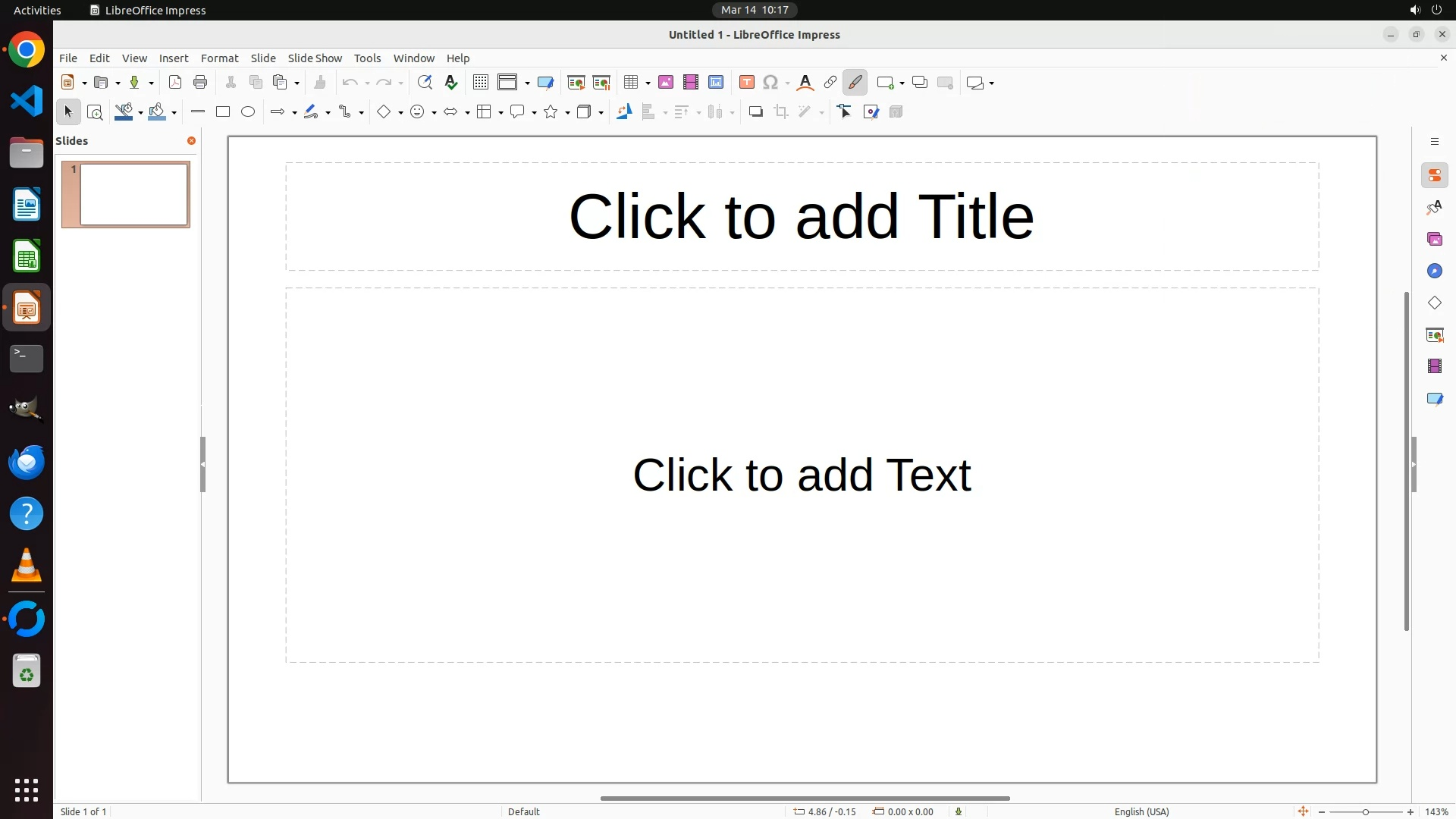
Task: Toggle Display Grid button
Action: coord(481,83)
